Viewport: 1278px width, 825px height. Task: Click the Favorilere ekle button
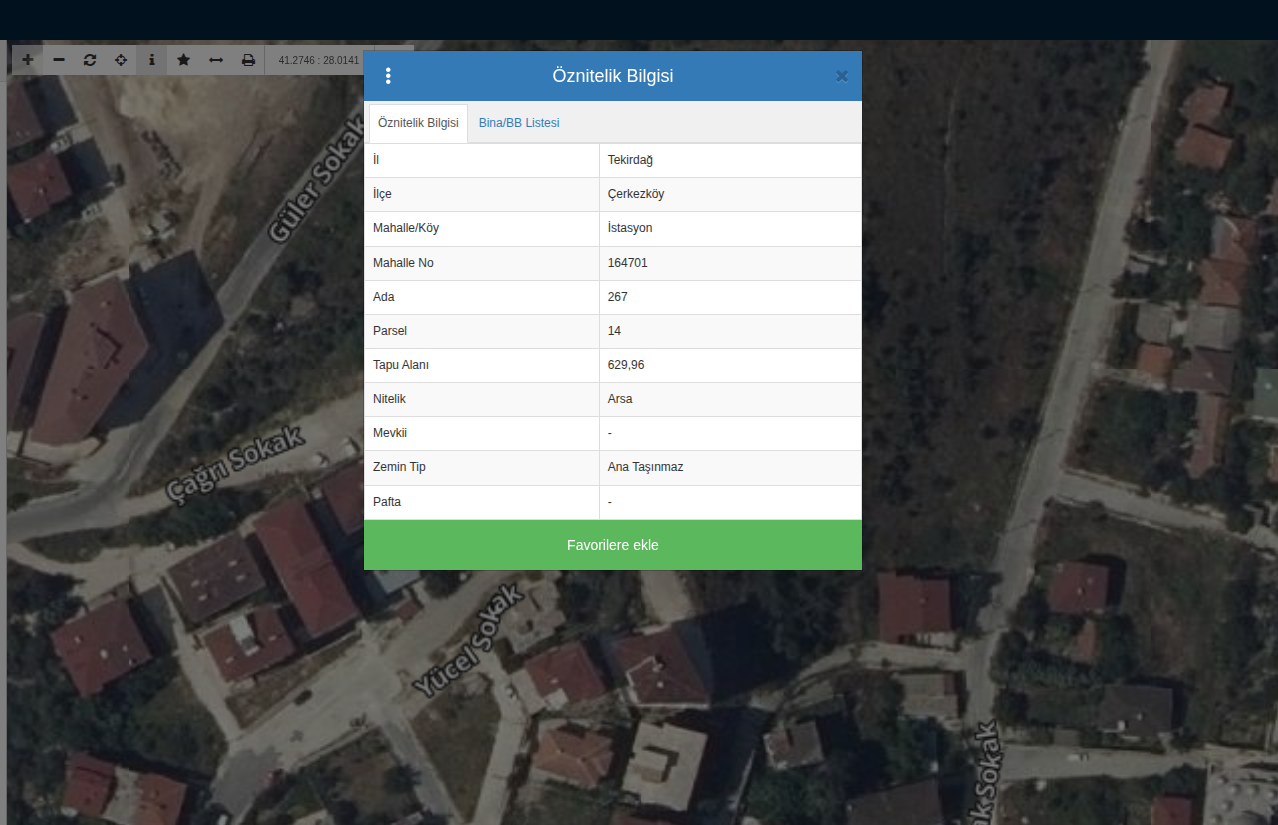point(613,545)
